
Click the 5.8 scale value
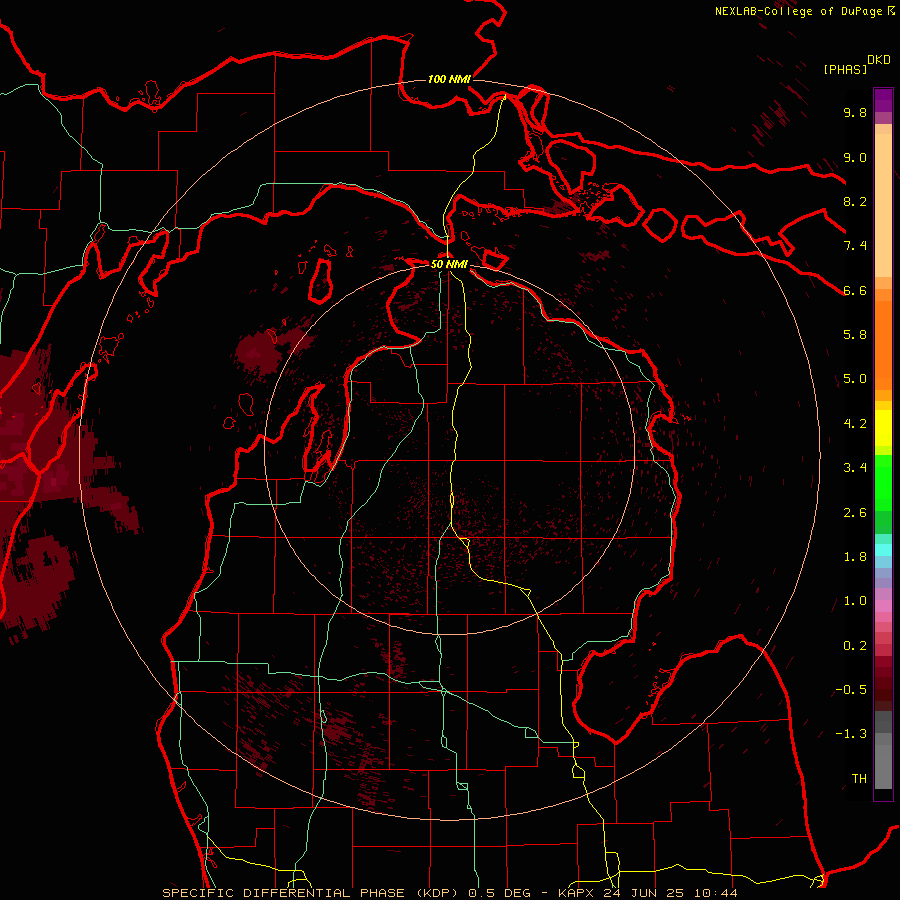click(855, 335)
